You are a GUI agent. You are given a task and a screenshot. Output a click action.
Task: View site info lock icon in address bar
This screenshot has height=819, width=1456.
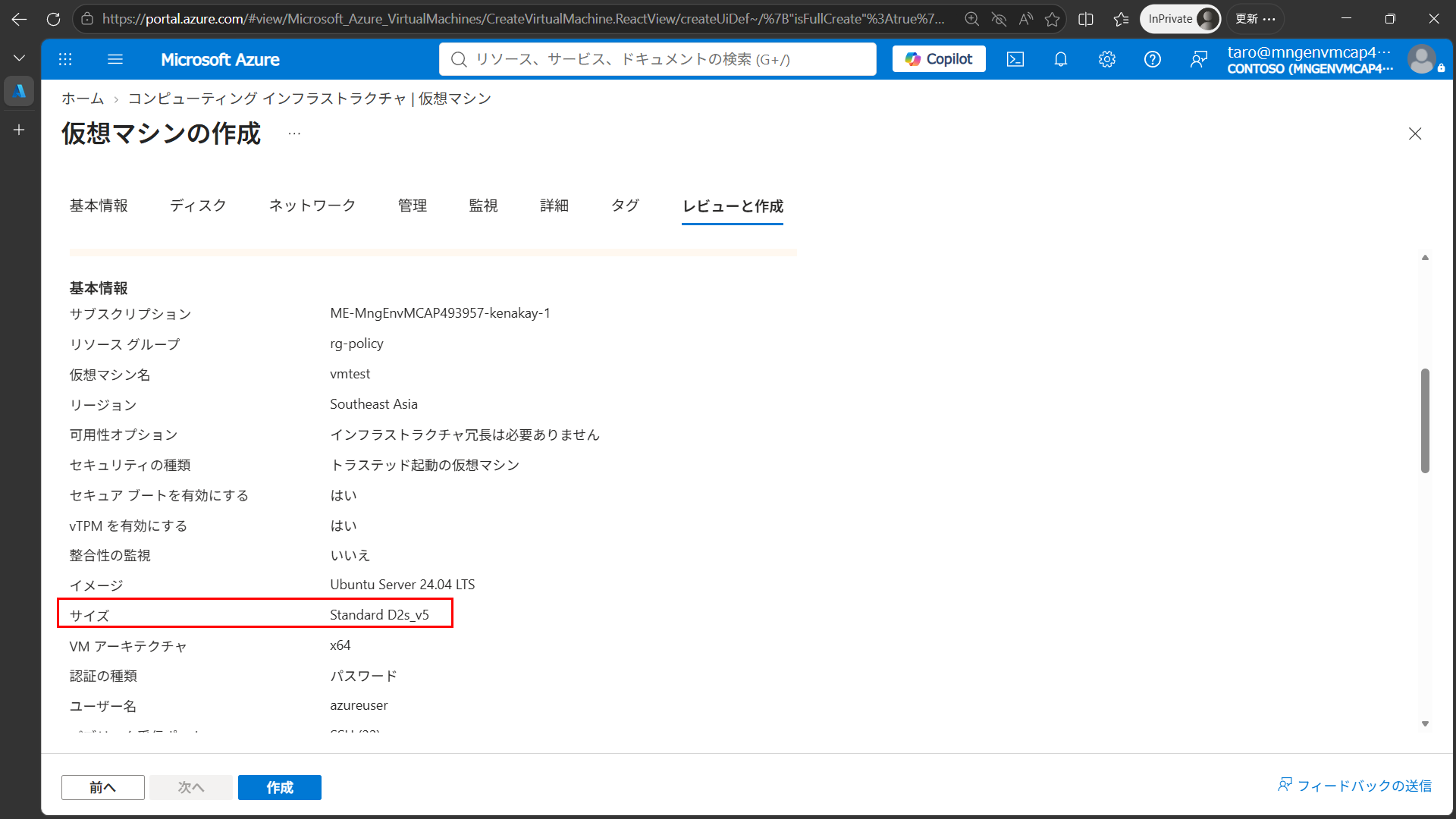[x=87, y=19]
